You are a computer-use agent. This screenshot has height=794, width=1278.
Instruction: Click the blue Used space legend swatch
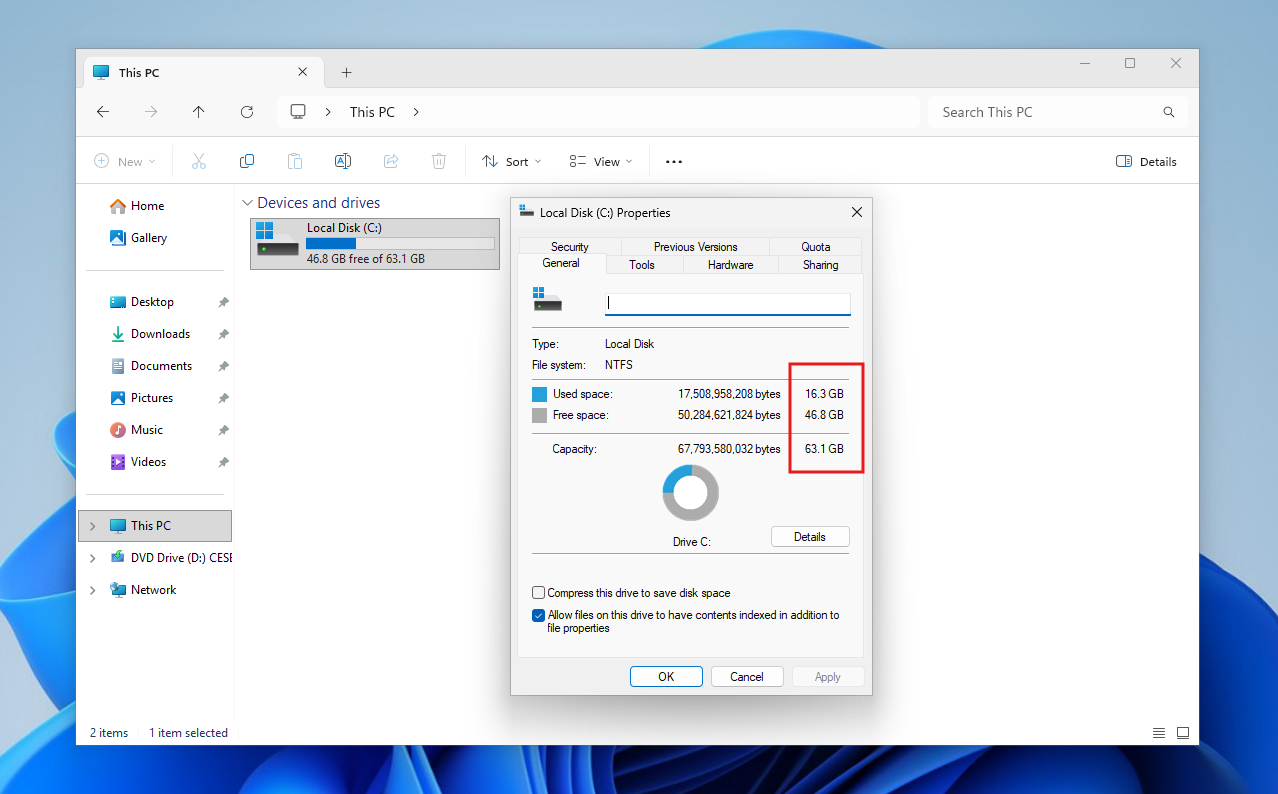pyautogui.click(x=538, y=394)
